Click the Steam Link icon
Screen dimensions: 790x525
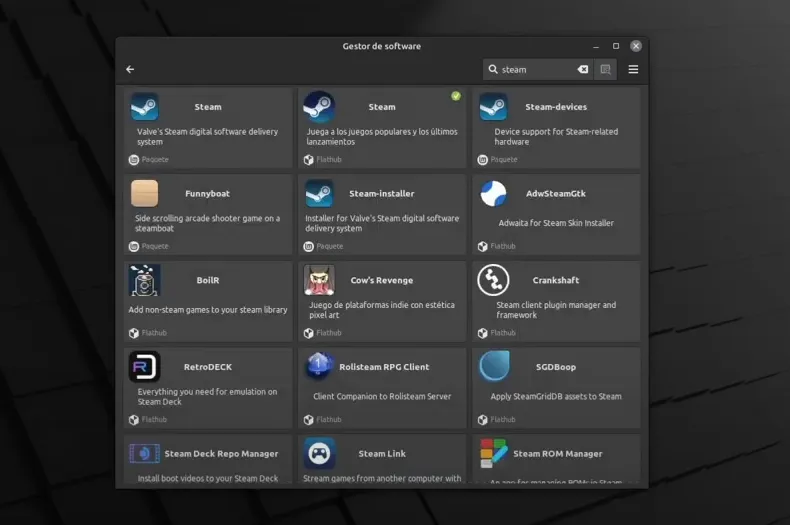(319, 453)
